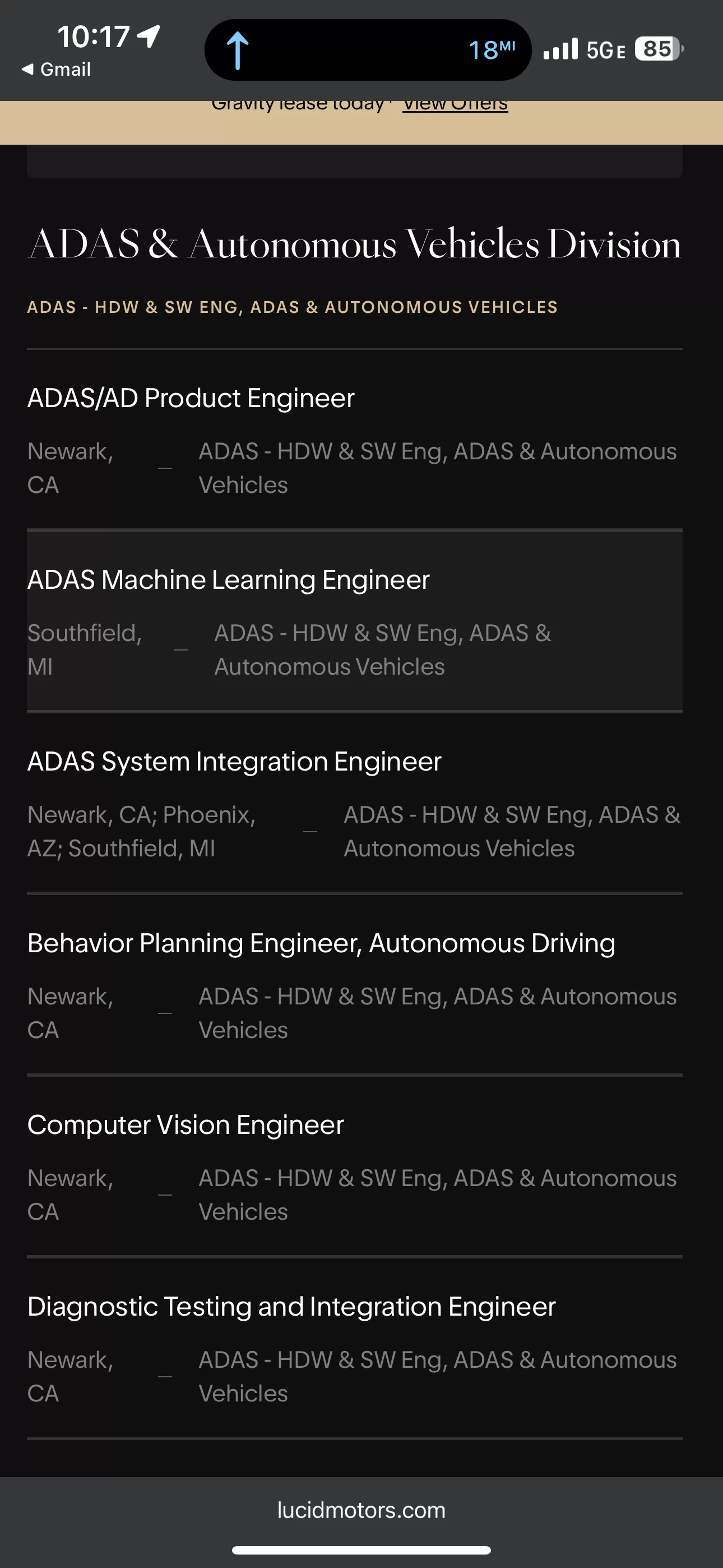The width and height of the screenshot is (723, 1568).
Task: Tap the 10:17 clock in status bar
Action: coord(94,36)
